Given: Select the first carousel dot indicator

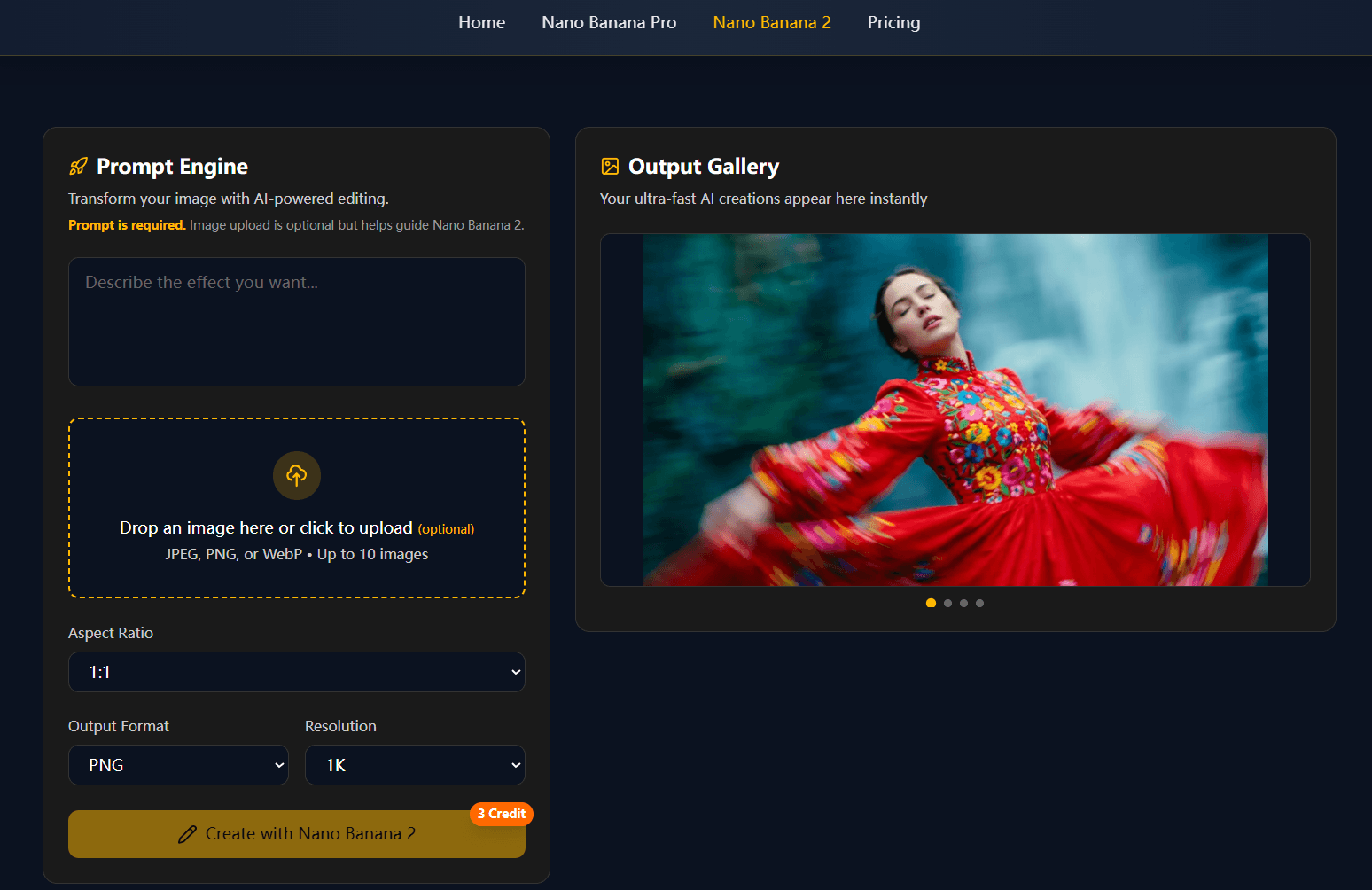Looking at the screenshot, I should click(931, 603).
